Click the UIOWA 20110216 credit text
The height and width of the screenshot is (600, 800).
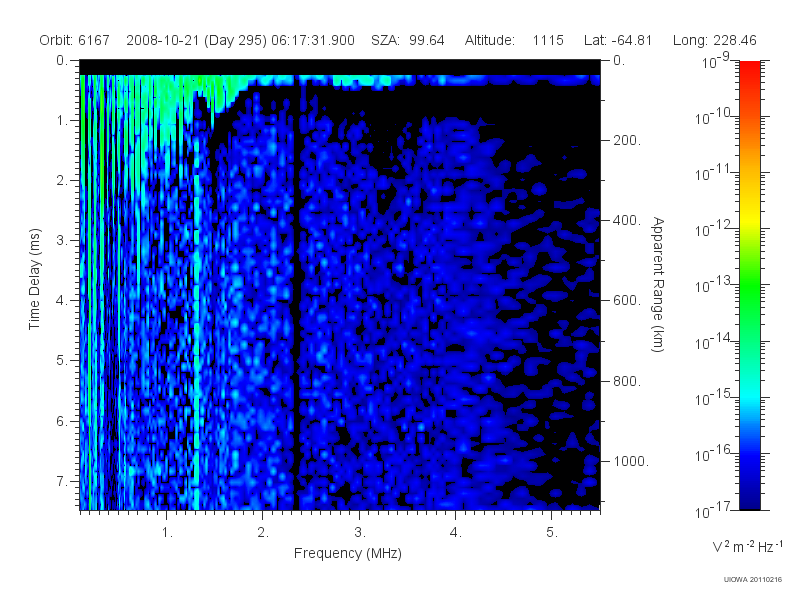(x=753, y=580)
